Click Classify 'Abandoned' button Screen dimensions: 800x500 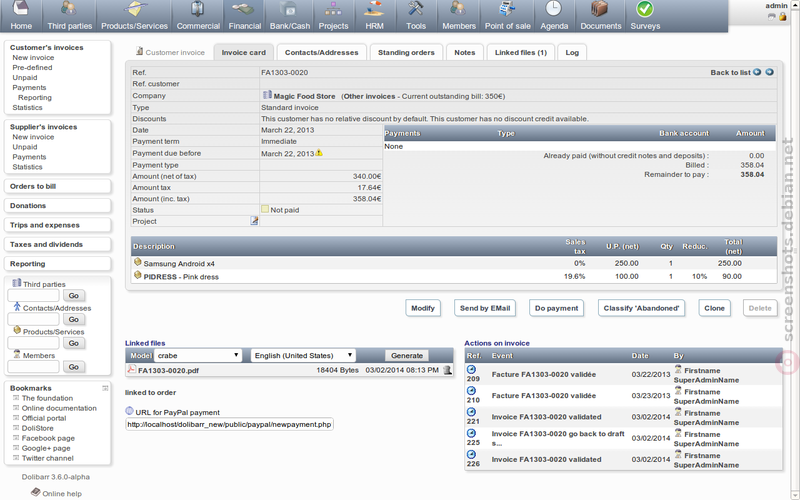click(641, 308)
